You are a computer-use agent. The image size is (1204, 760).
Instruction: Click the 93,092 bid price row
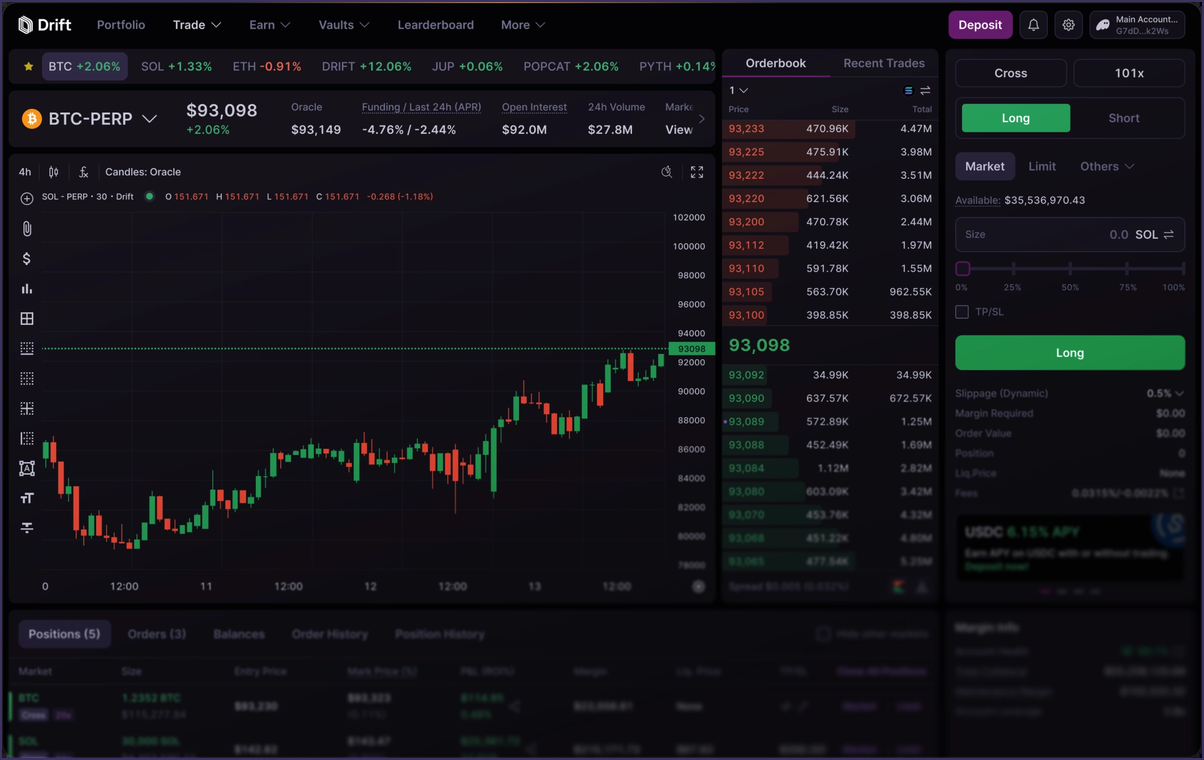[830, 375]
